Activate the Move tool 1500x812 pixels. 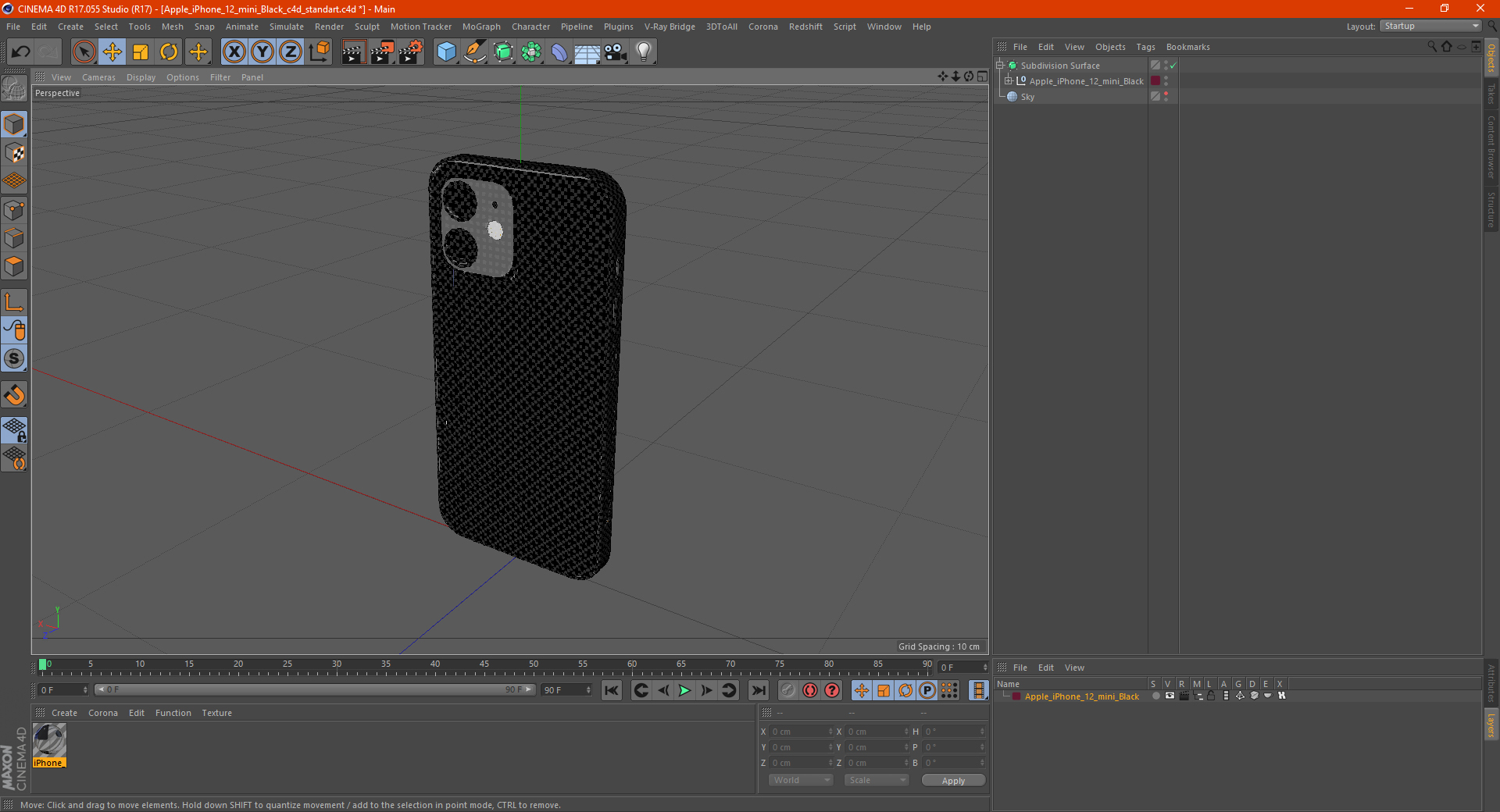tap(112, 52)
